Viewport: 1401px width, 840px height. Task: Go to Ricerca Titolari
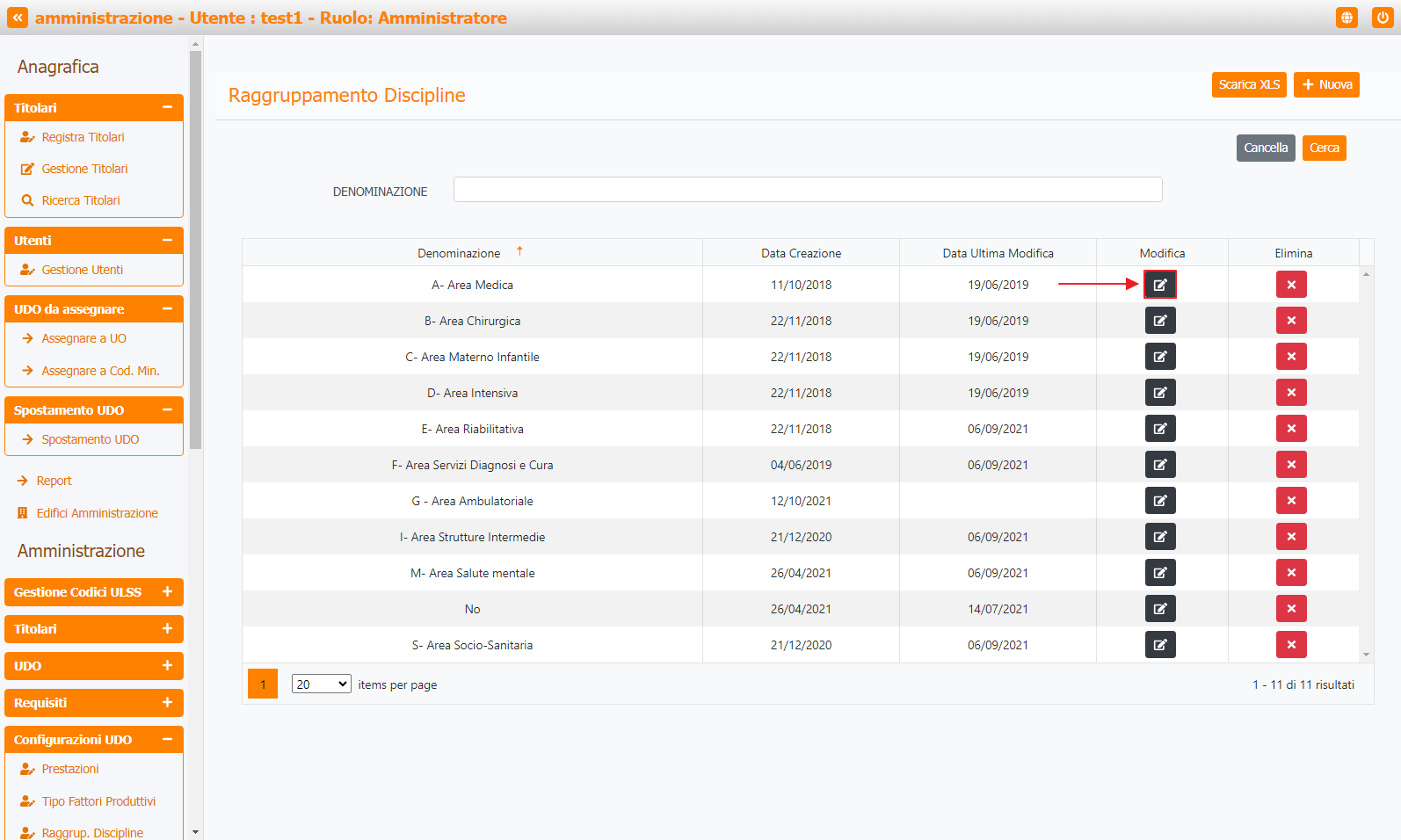point(81,200)
